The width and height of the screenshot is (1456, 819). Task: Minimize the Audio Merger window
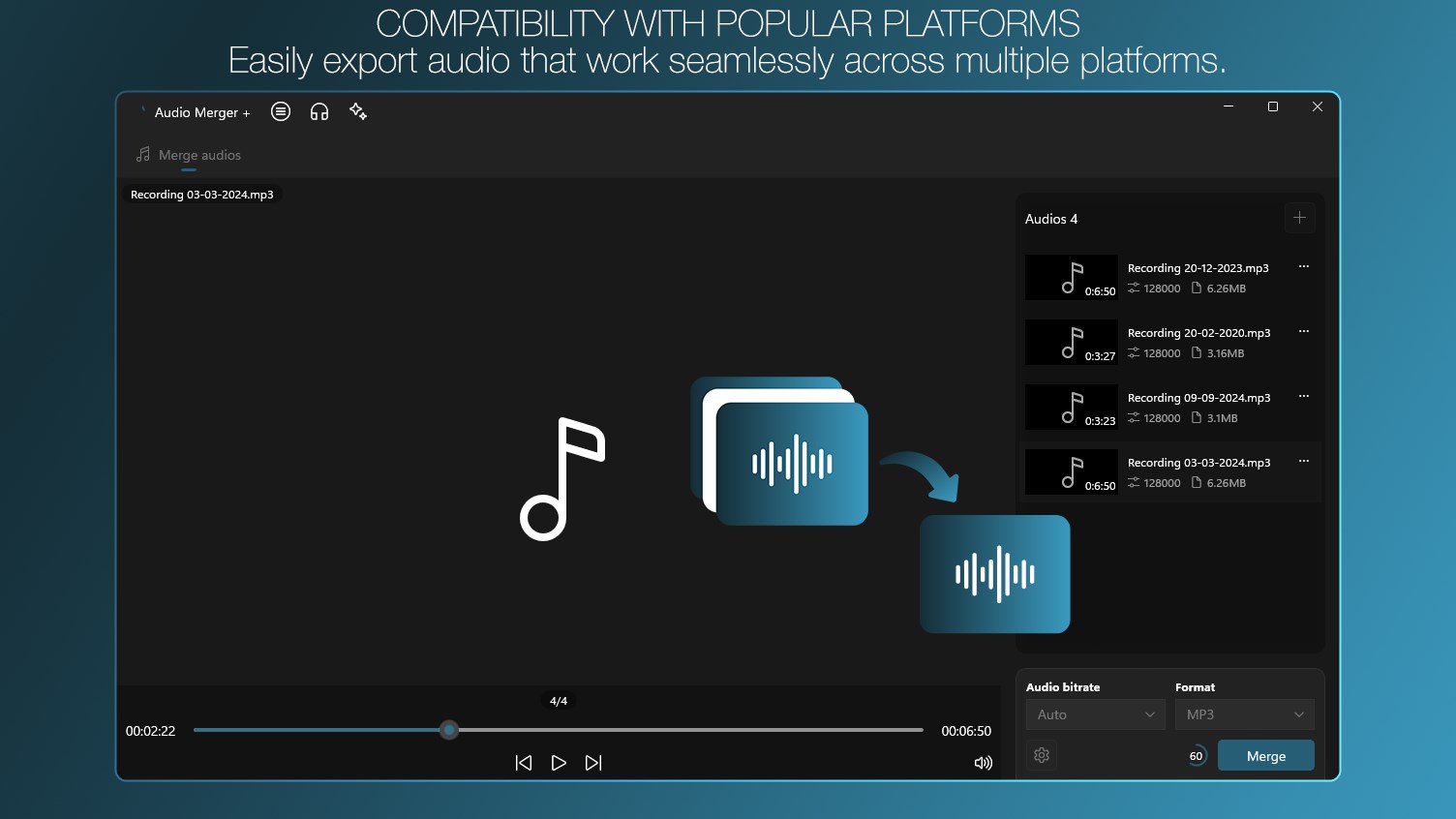click(x=1228, y=106)
